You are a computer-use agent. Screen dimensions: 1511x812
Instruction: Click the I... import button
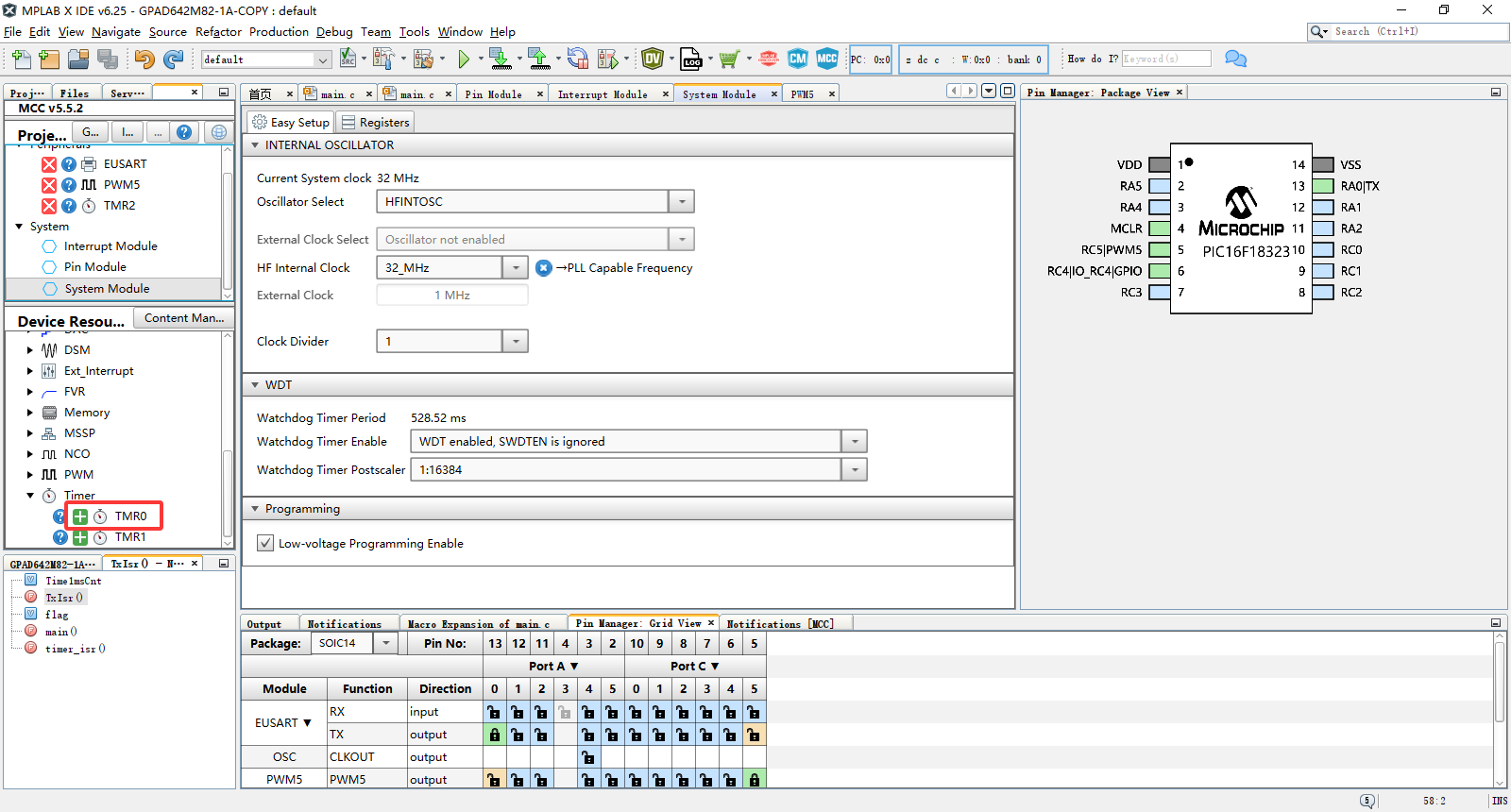coord(127,132)
